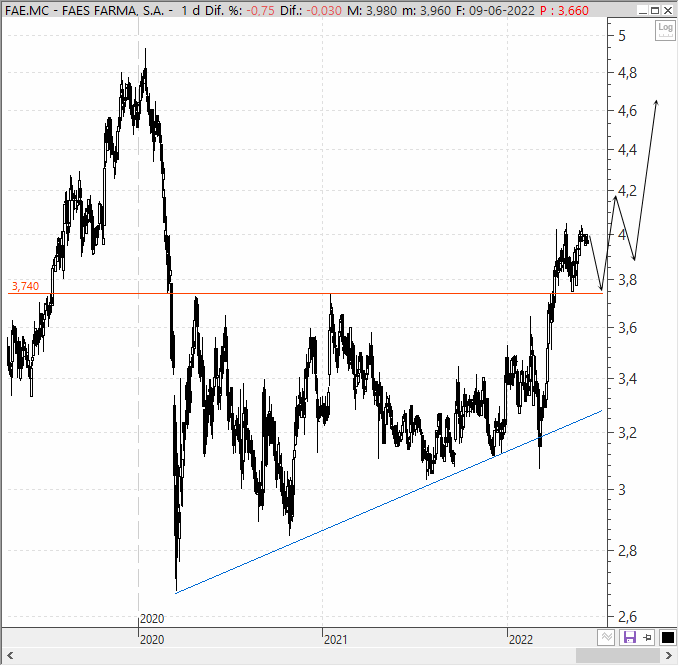Click the red P : 3,660 value
679x666 pixels.
click(564, 10)
